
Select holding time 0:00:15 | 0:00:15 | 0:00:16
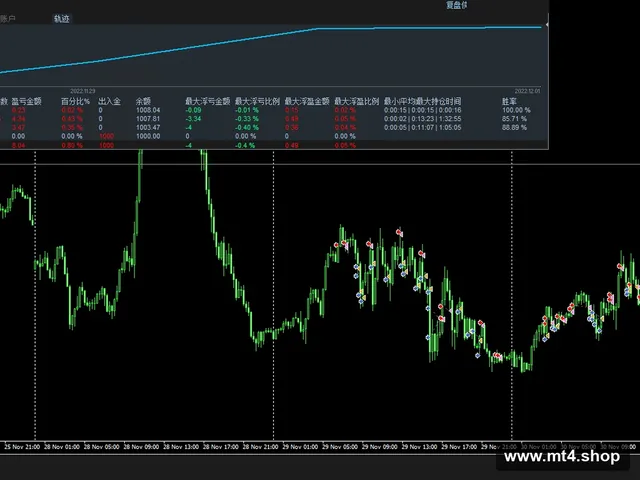click(x=422, y=110)
